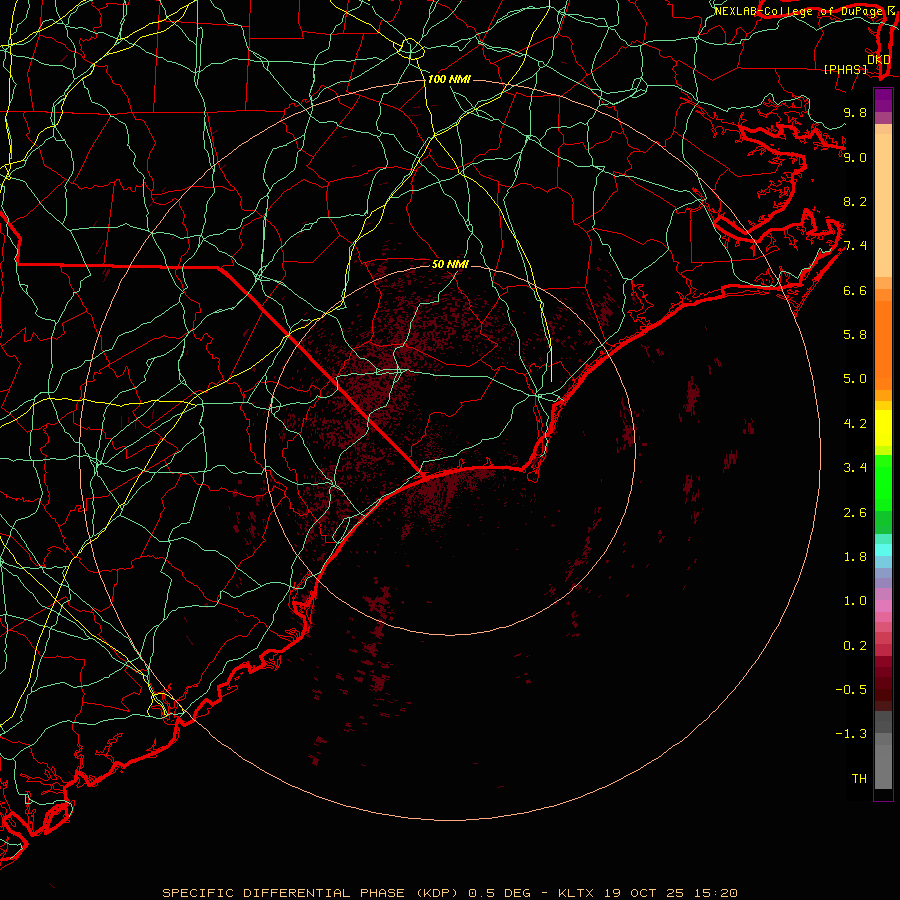
Task: Click the '6.6' value on the color scale
Action: [855, 290]
